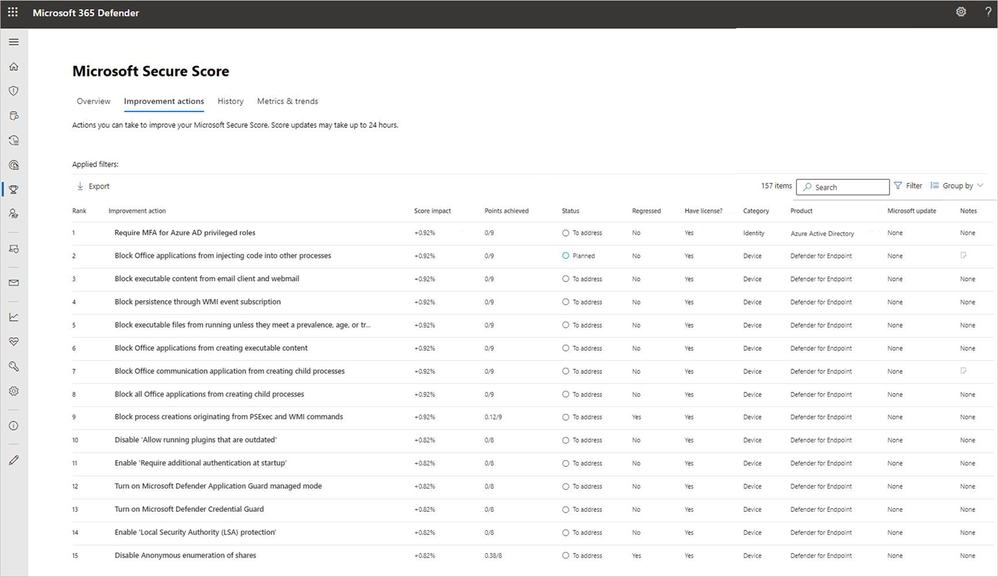The height and width of the screenshot is (577, 998).
Task: Select the Improvement actions tab
Action: point(164,101)
